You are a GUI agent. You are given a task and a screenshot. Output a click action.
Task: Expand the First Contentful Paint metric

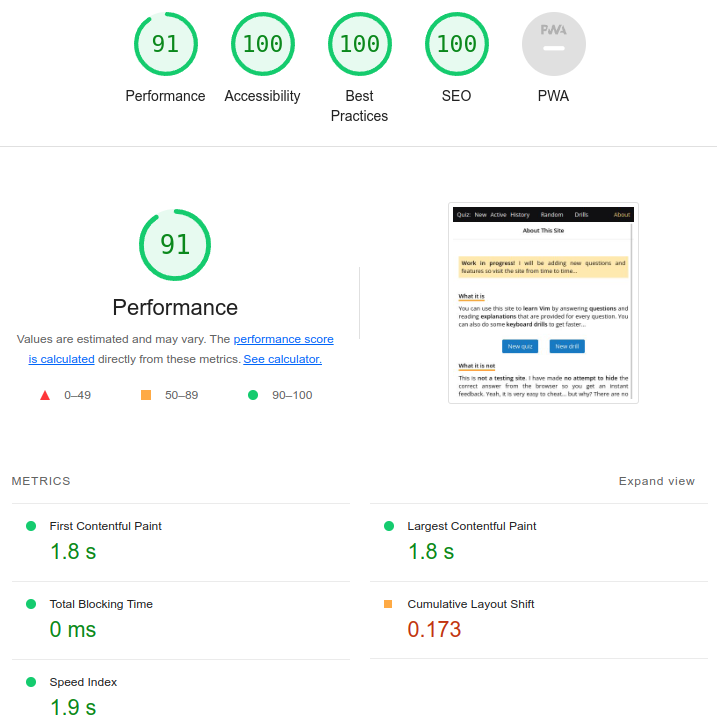click(x=105, y=526)
